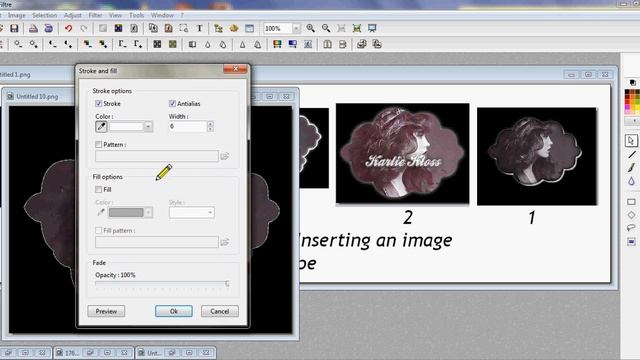Screen dimensions: 640x360
Task: Click the Redo arrow icon
Action: [x=84, y=28]
